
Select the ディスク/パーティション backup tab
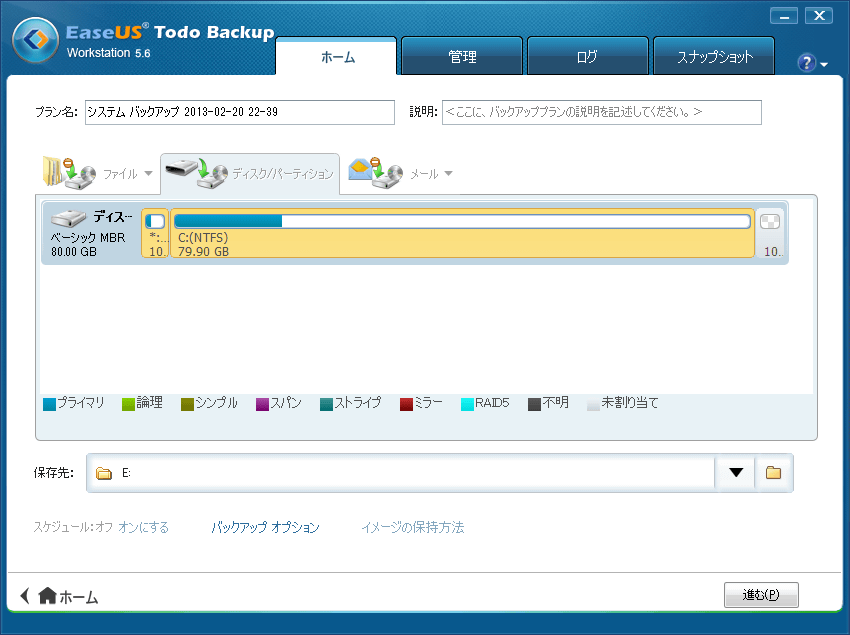click(250, 174)
